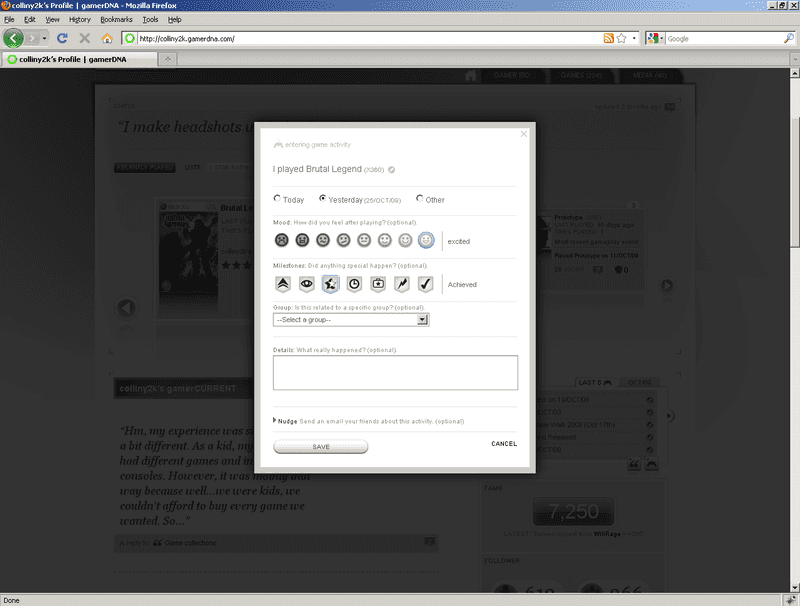Expand the Nudge email section

(275, 421)
